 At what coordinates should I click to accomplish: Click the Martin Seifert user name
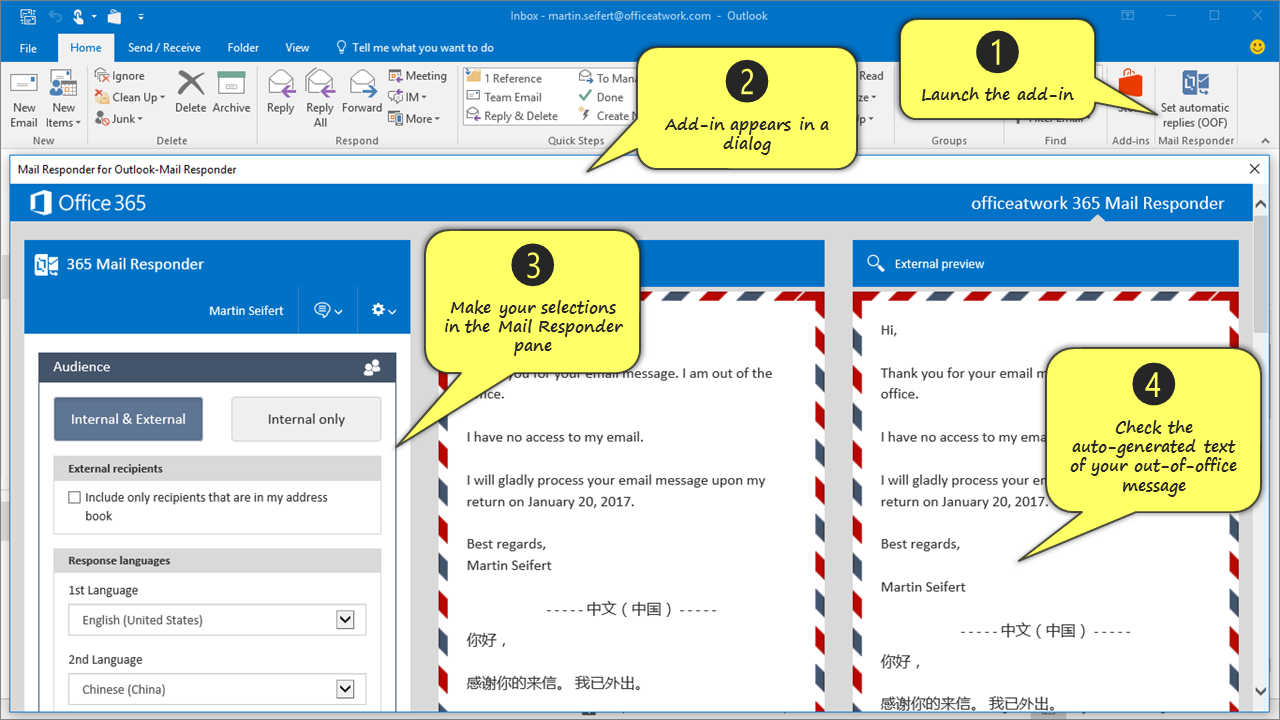pyautogui.click(x=246, y=311)
